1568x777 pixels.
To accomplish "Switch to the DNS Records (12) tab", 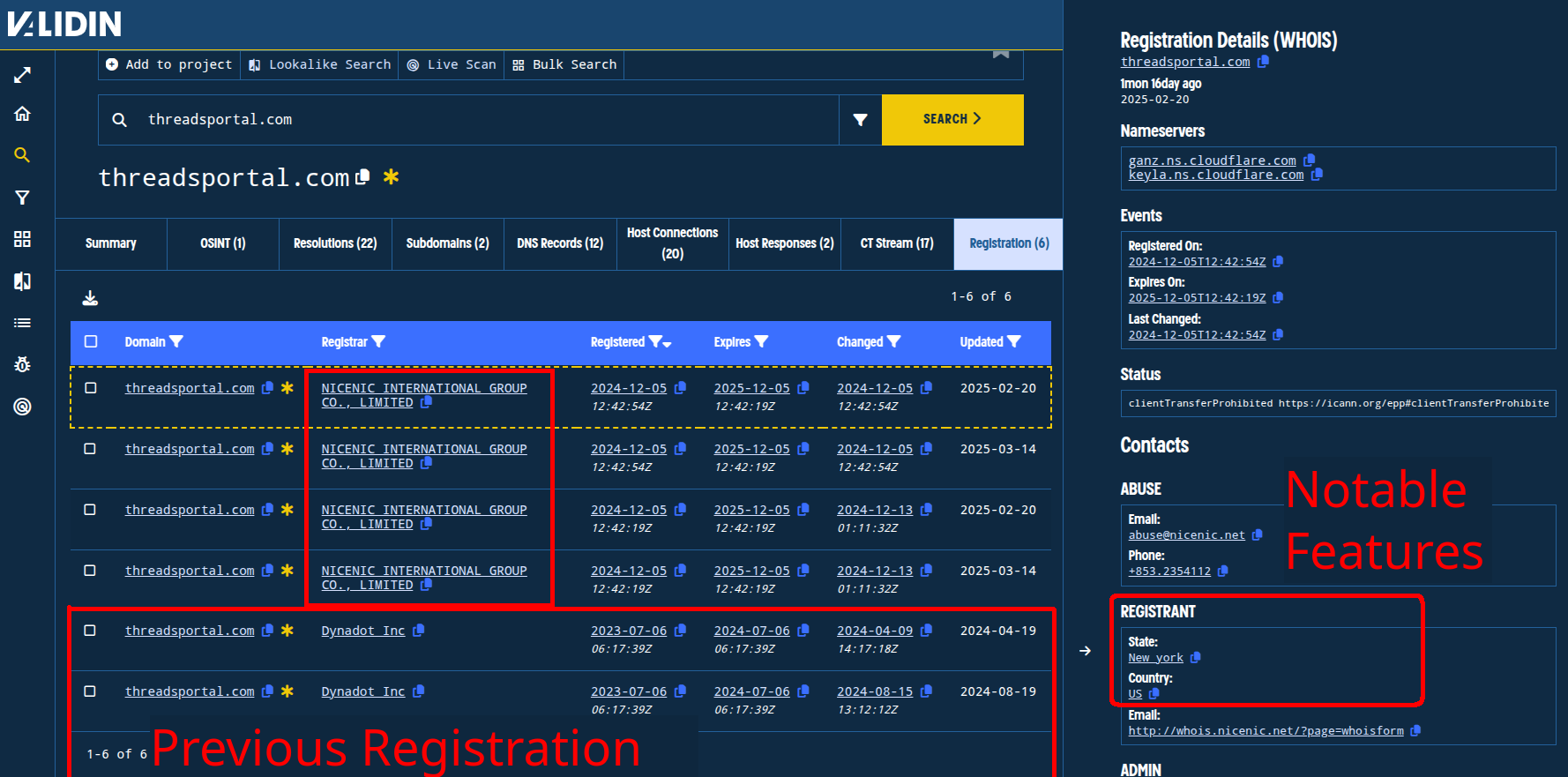I will coord(560,243).
